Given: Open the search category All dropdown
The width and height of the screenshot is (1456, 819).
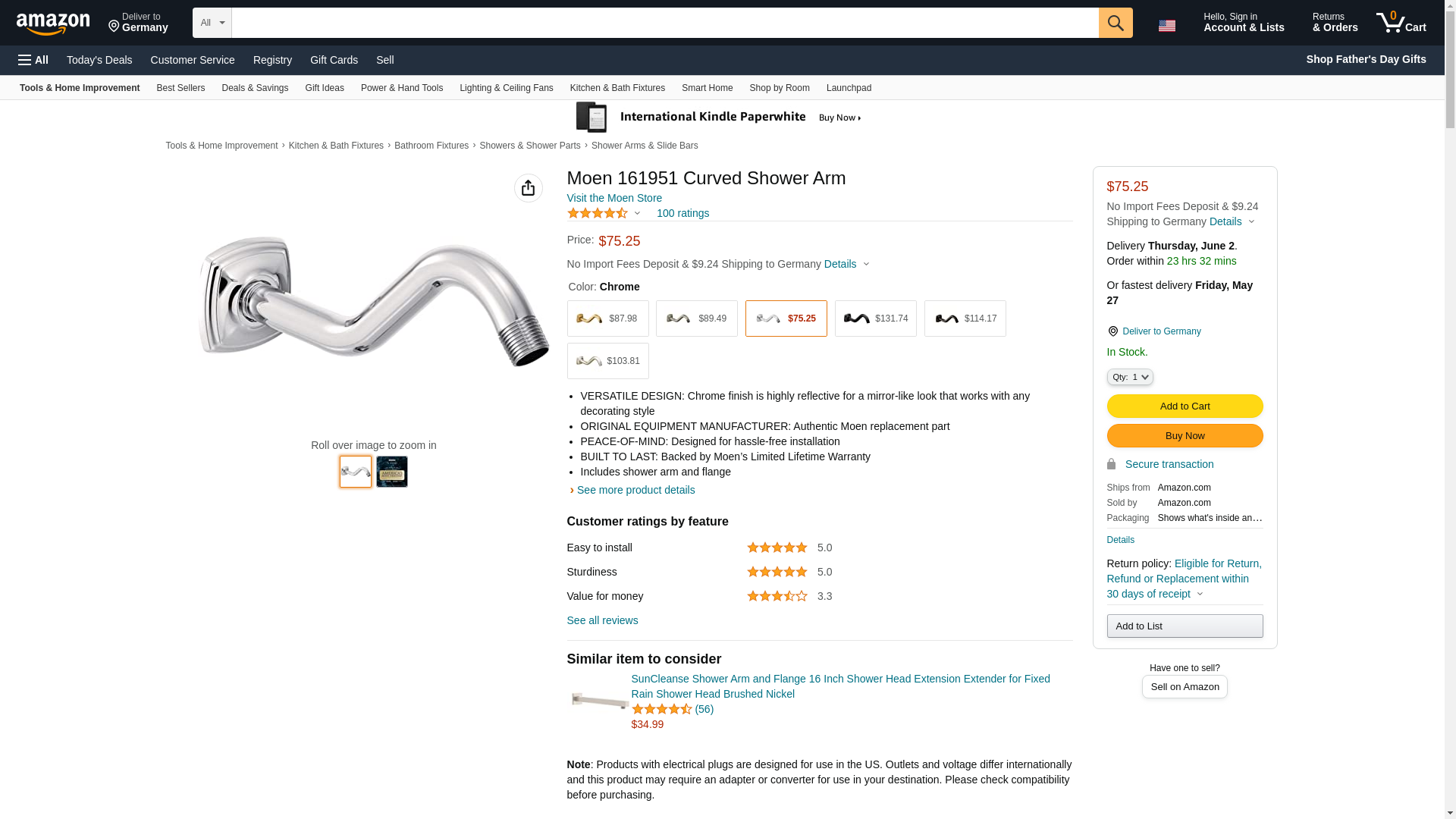Looking at the screenshot, I should 212,23.
